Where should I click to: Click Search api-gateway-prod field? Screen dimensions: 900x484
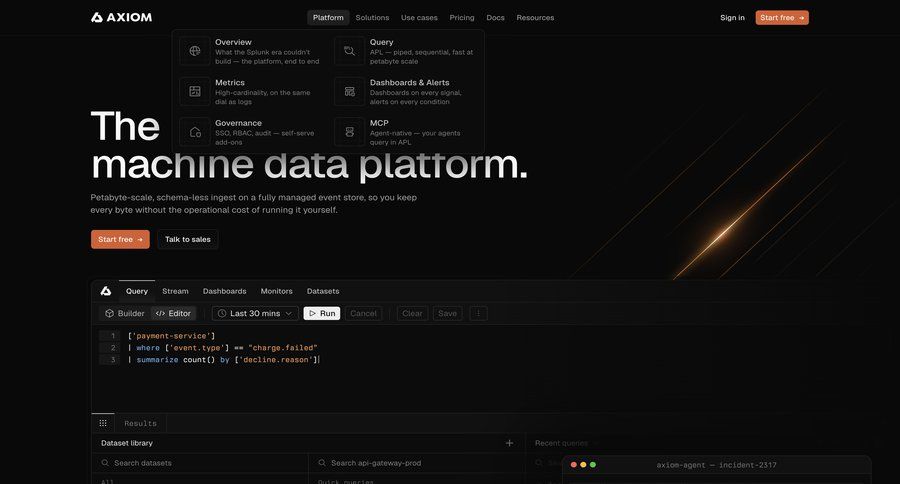click(417, 463)
